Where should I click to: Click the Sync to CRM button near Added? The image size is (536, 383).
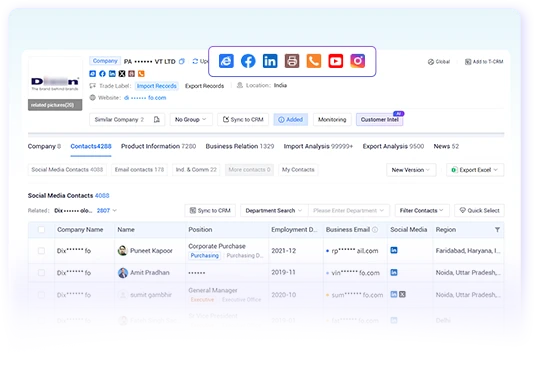point(243,119)
